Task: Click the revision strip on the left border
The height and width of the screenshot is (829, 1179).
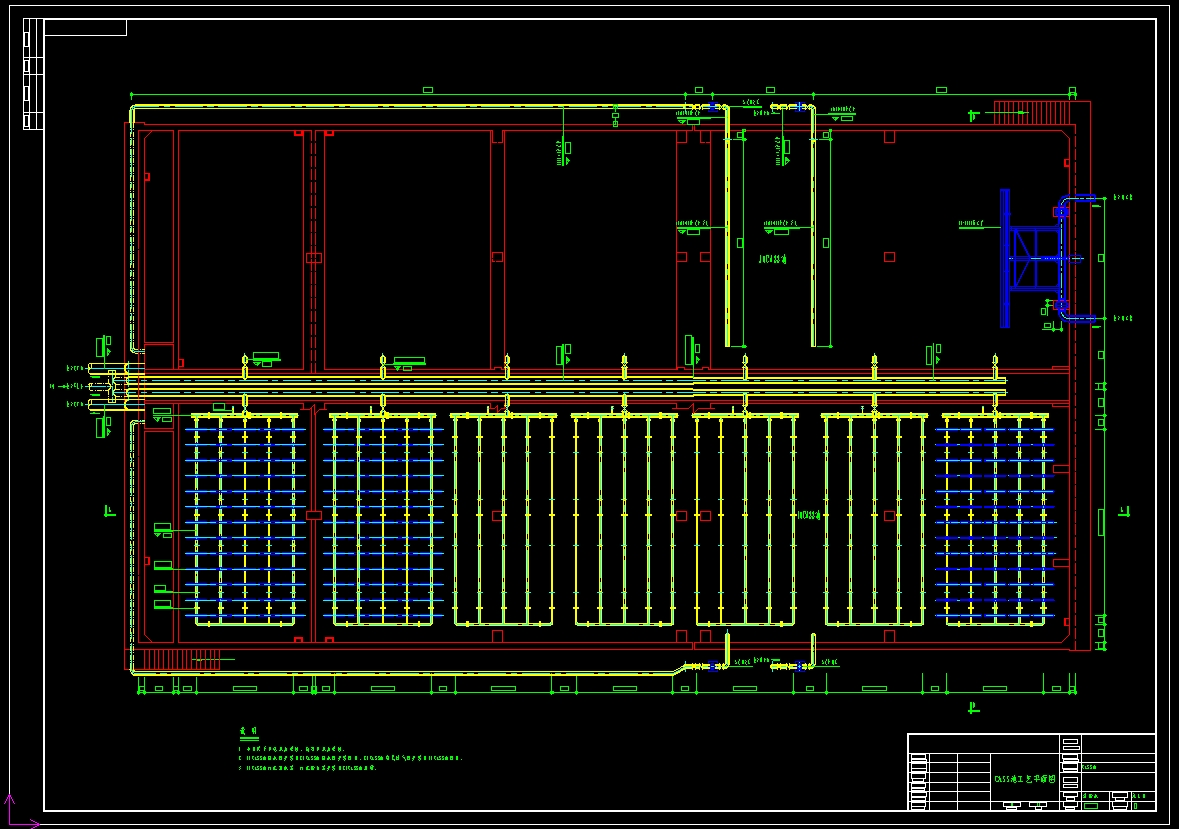Action: 33,75
